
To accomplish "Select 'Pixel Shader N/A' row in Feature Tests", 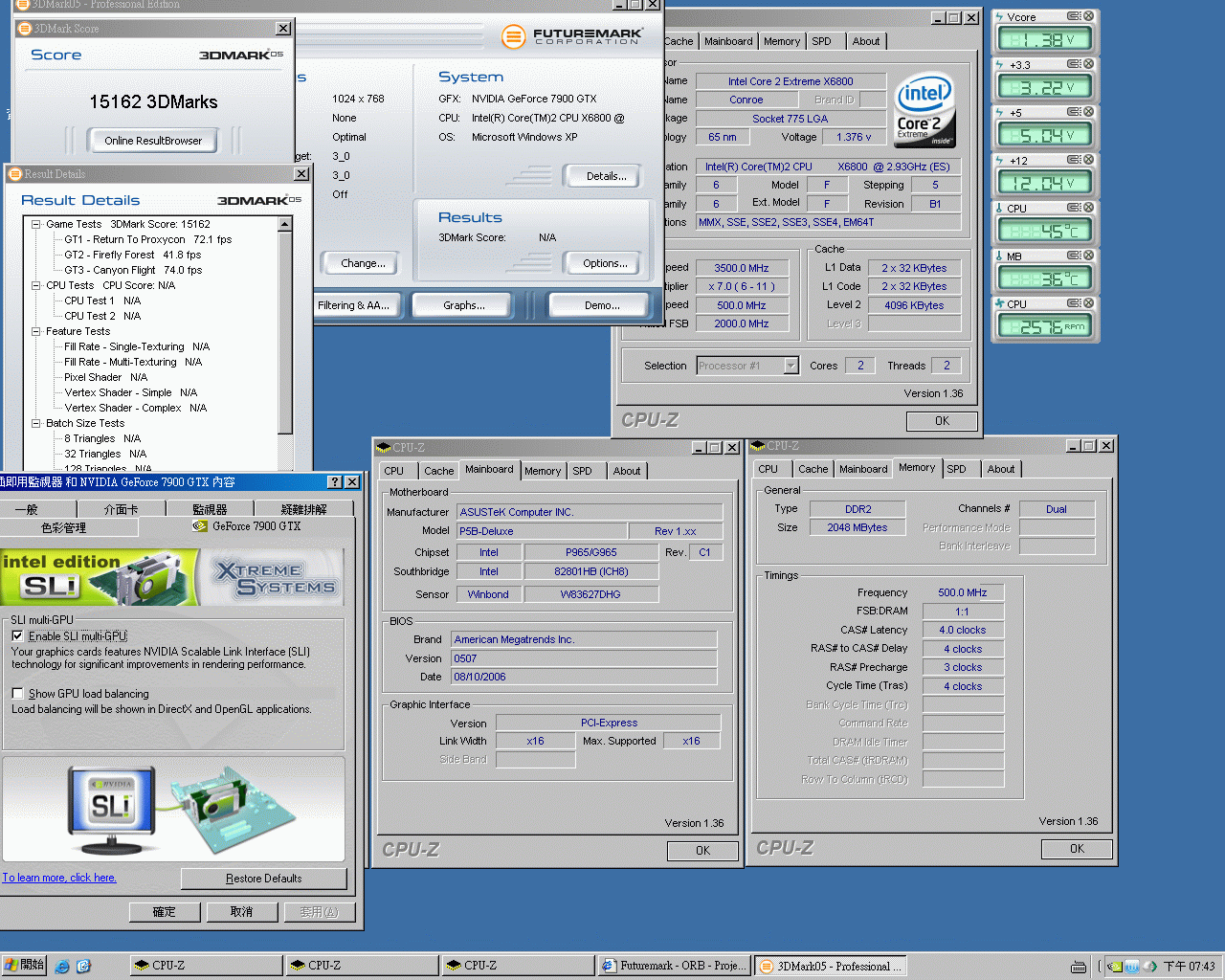I will 106,377.
